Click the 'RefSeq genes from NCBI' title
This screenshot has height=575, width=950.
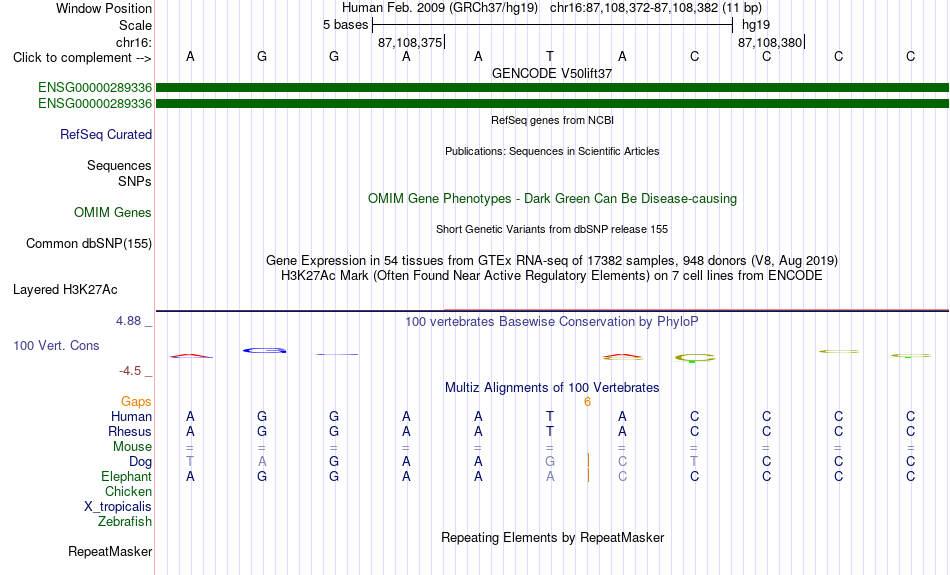pyautogui.click(x=552, y=120)
